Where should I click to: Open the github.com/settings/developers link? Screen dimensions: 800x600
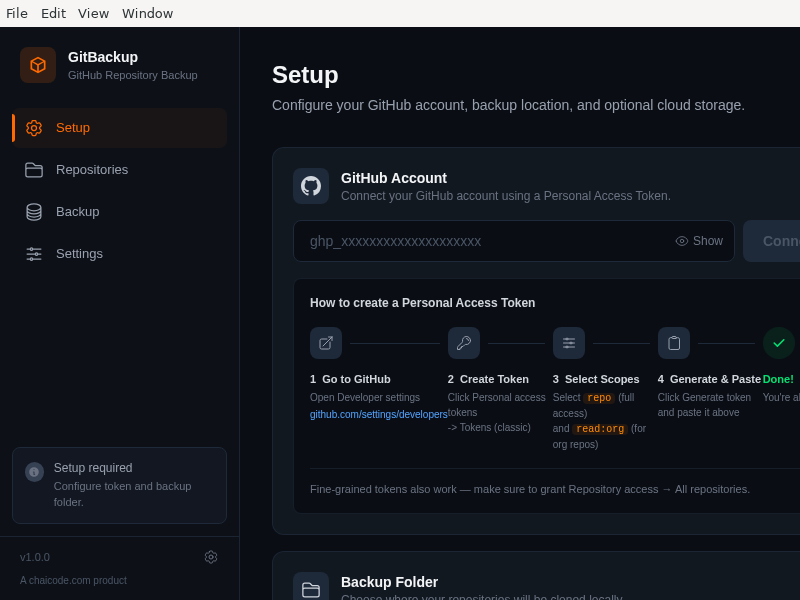click(379, 414)
